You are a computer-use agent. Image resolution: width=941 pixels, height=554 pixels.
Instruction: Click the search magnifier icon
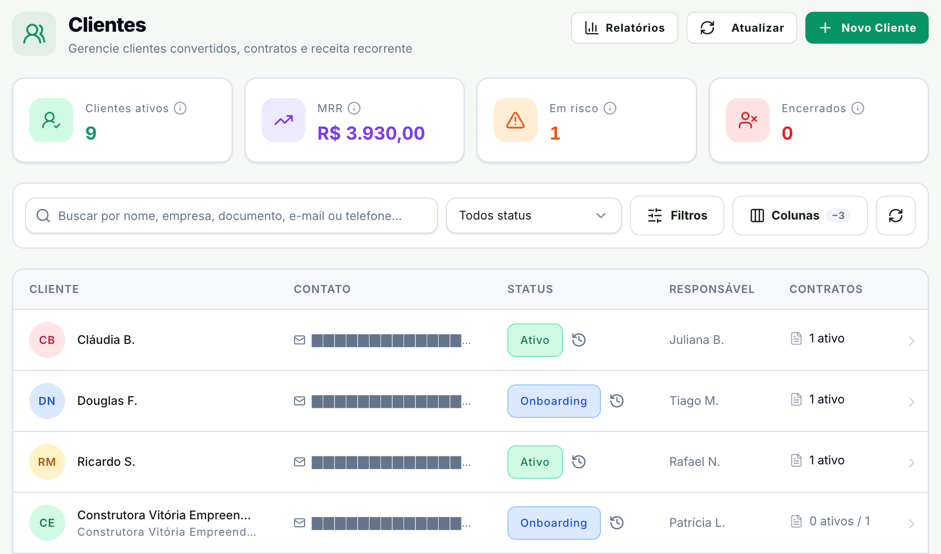click(43, 215)
